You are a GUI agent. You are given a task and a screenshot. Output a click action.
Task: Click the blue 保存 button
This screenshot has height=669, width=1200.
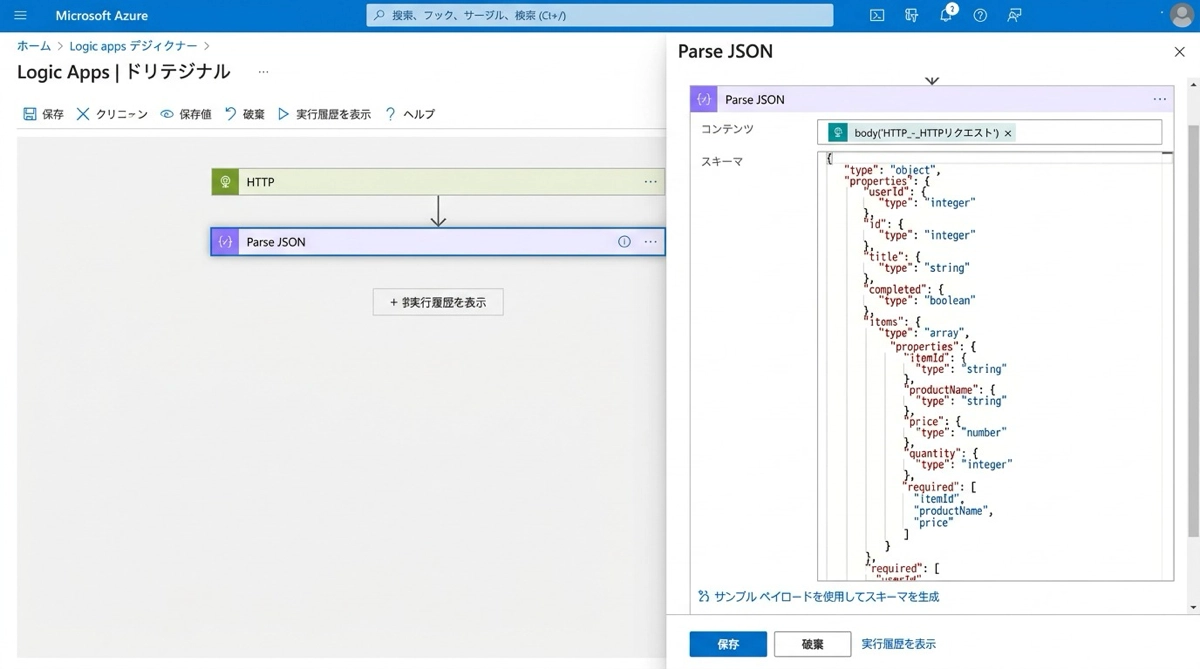tap(728, 644)
